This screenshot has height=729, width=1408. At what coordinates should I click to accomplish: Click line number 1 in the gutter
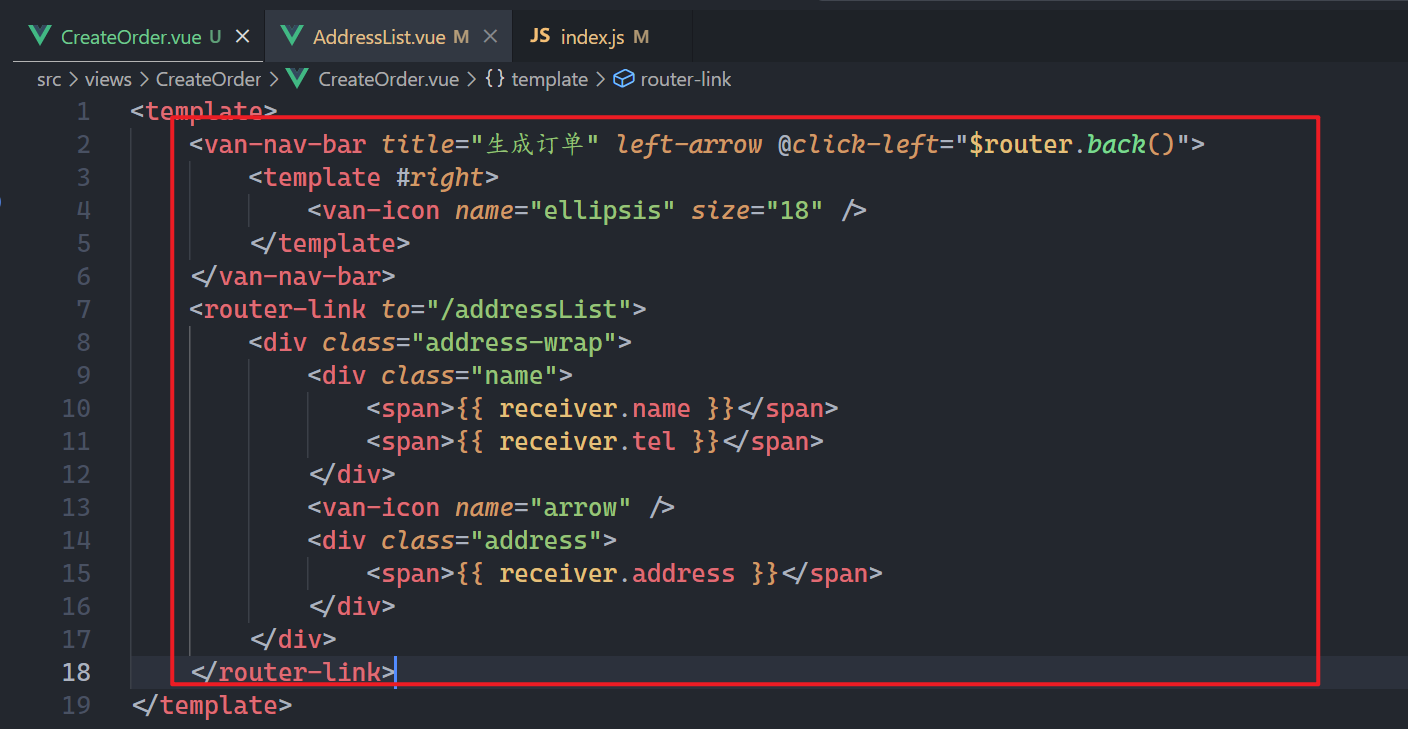pos(83,112)
